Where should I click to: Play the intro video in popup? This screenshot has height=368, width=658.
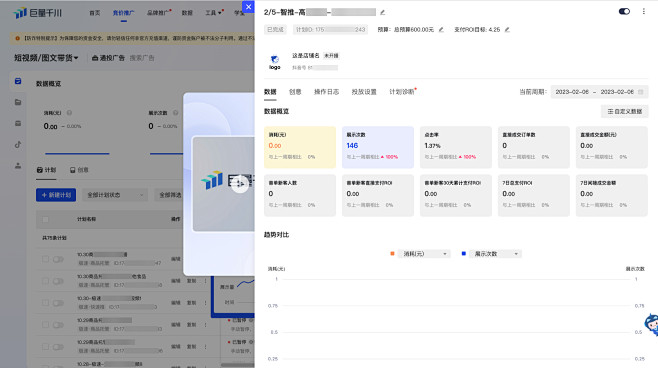coord(240,183)
